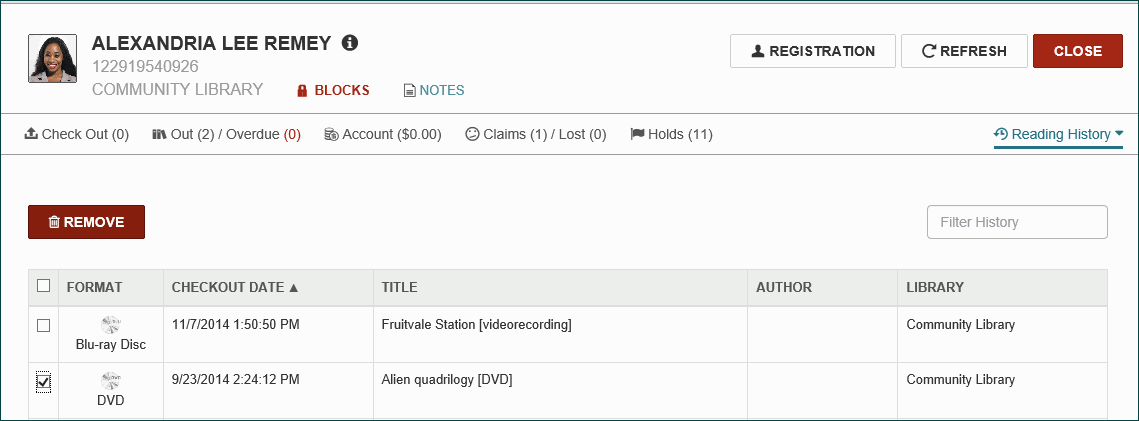This screenshot has width=1139, height=421.
Task: Click the Notes document icon
Action: [x=409, y=91]
